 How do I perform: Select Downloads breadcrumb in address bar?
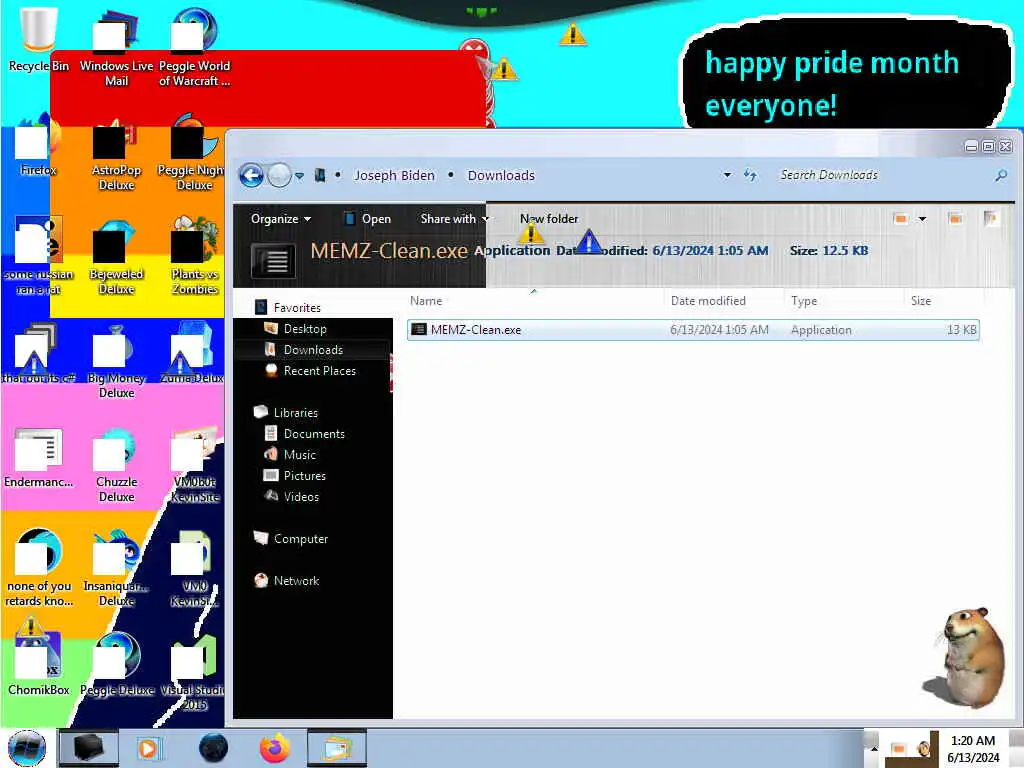pos(501,175)
